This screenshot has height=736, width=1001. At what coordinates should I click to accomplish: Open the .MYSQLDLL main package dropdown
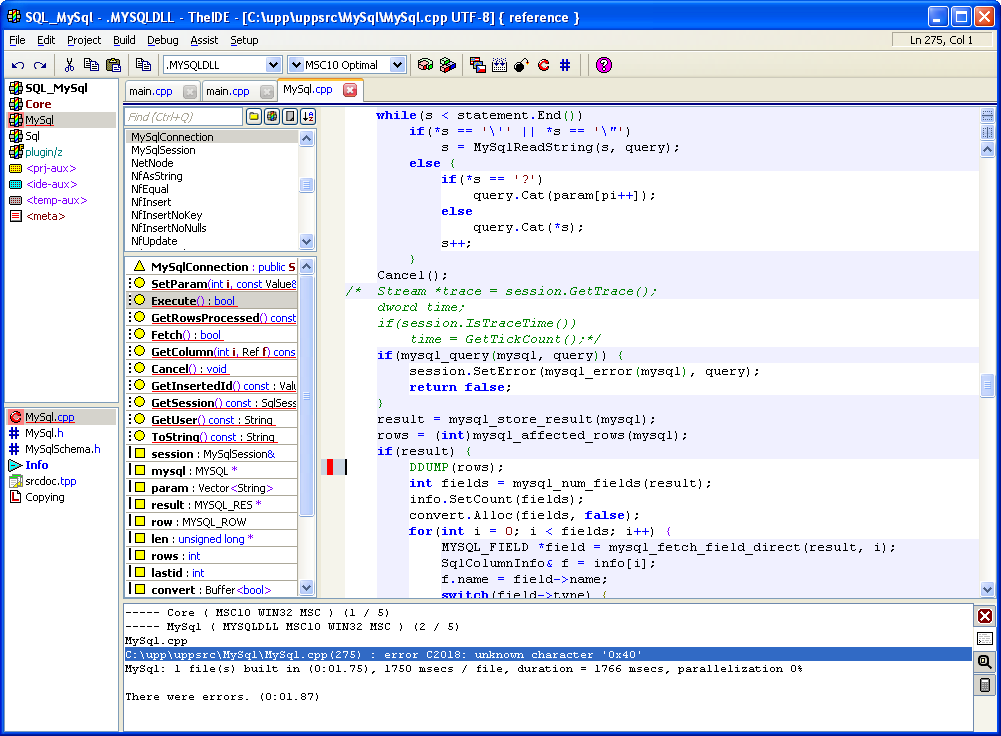(x=273, y=65)
